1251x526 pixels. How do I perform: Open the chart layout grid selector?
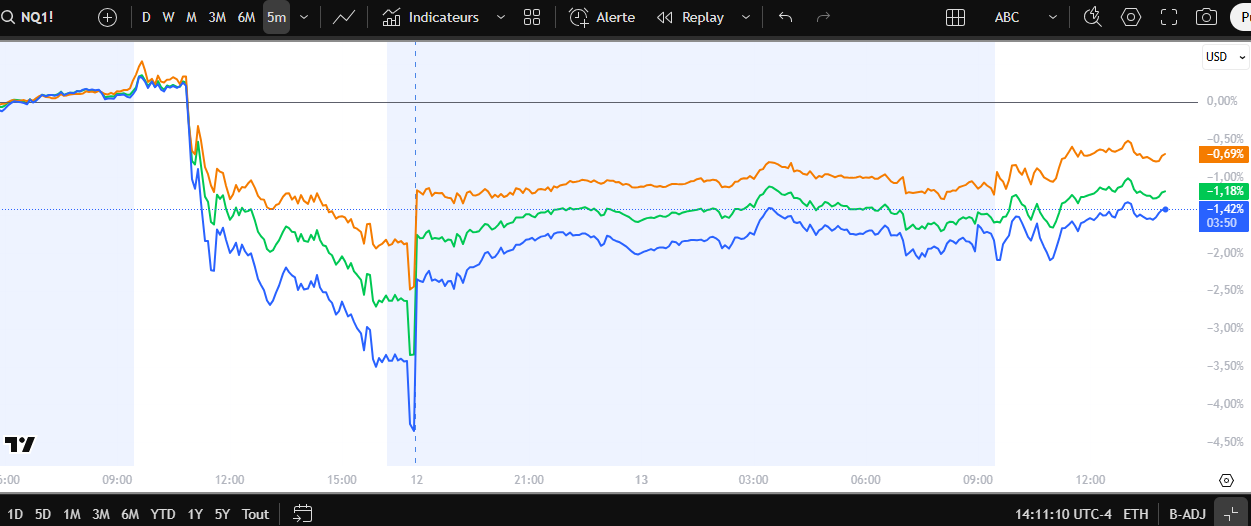955,17
